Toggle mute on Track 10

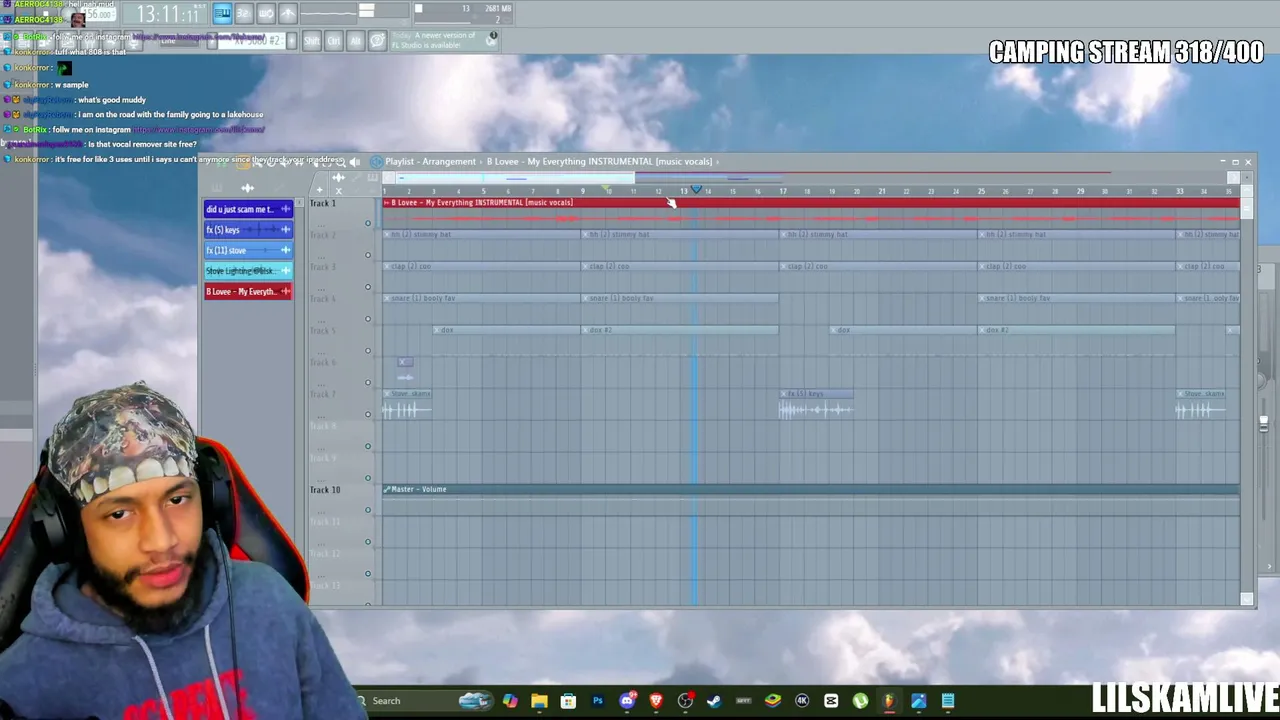click(x=368, y=510)
